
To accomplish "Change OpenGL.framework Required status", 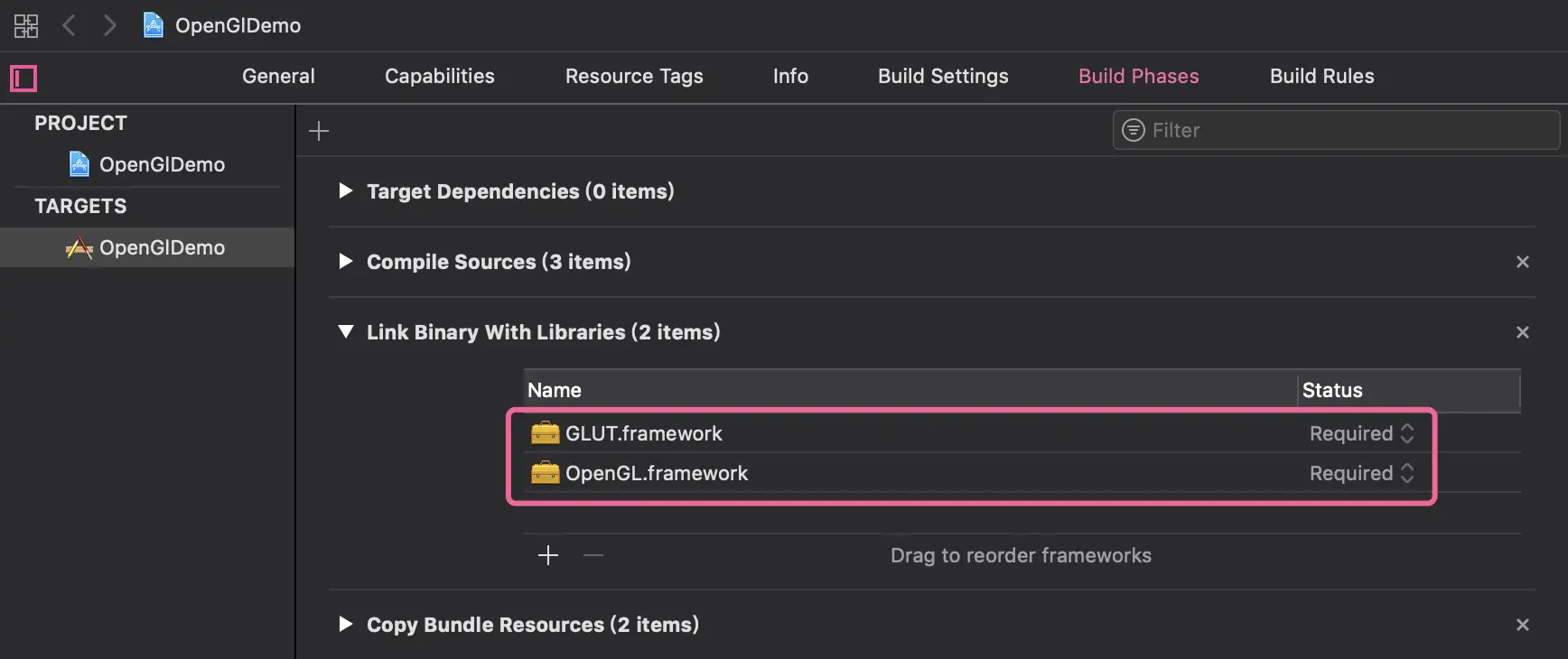I will pos(1361,473).
